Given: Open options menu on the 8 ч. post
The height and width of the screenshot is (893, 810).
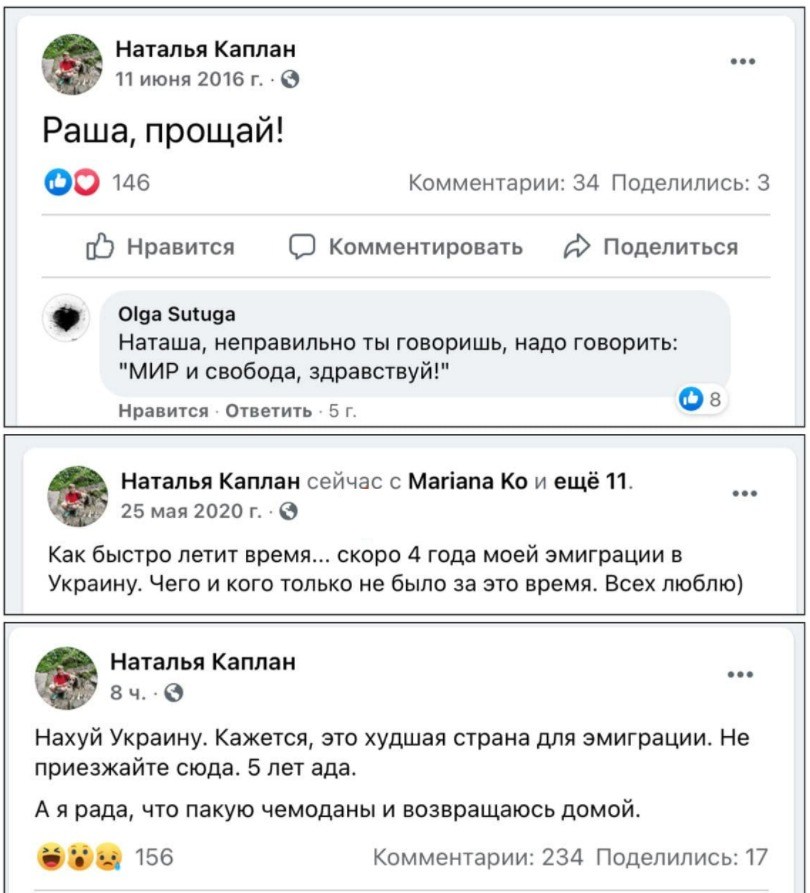Looking at the screenshot, I should pos(740,674).
